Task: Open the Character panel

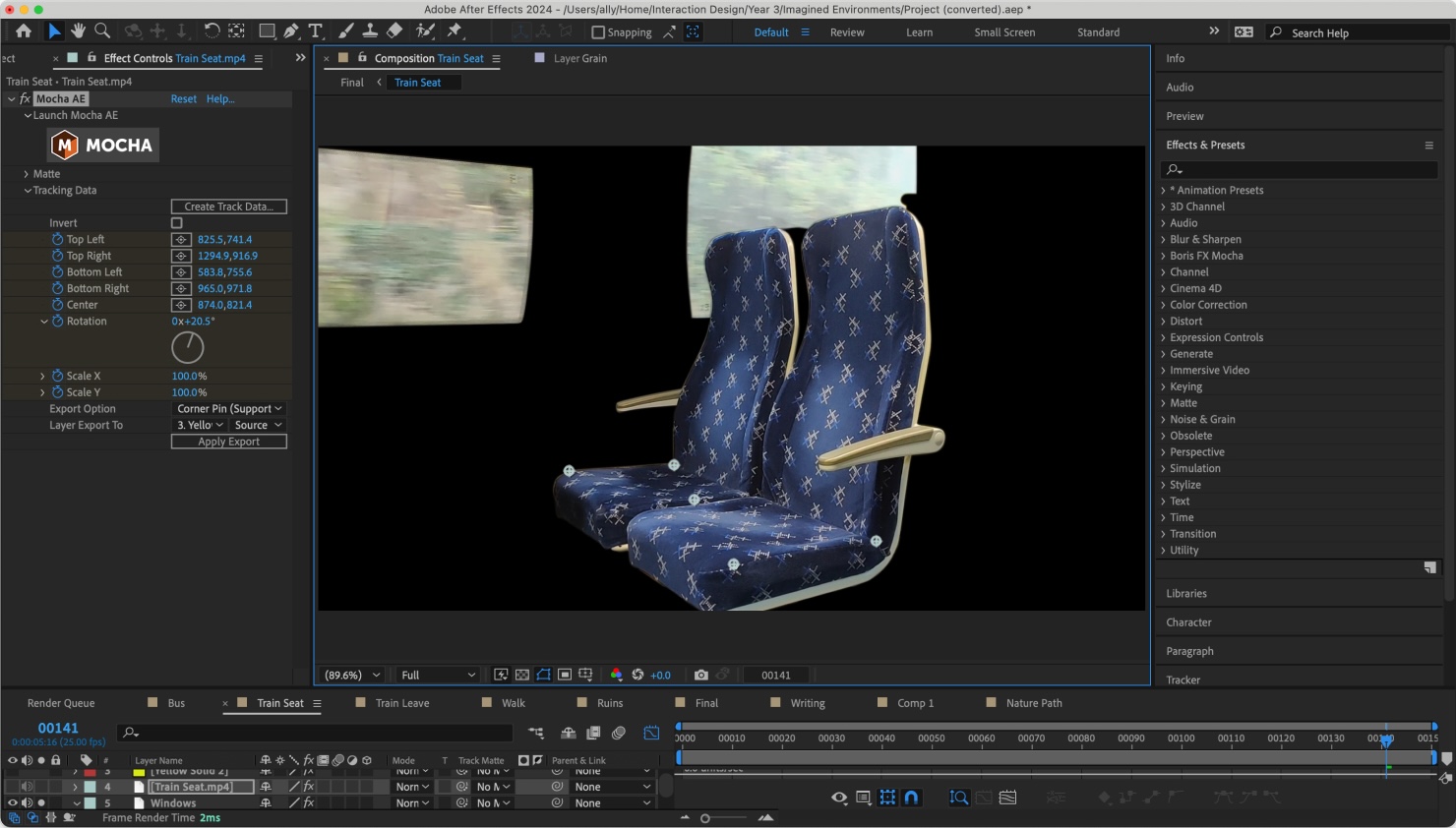Action: (1188, 622)
